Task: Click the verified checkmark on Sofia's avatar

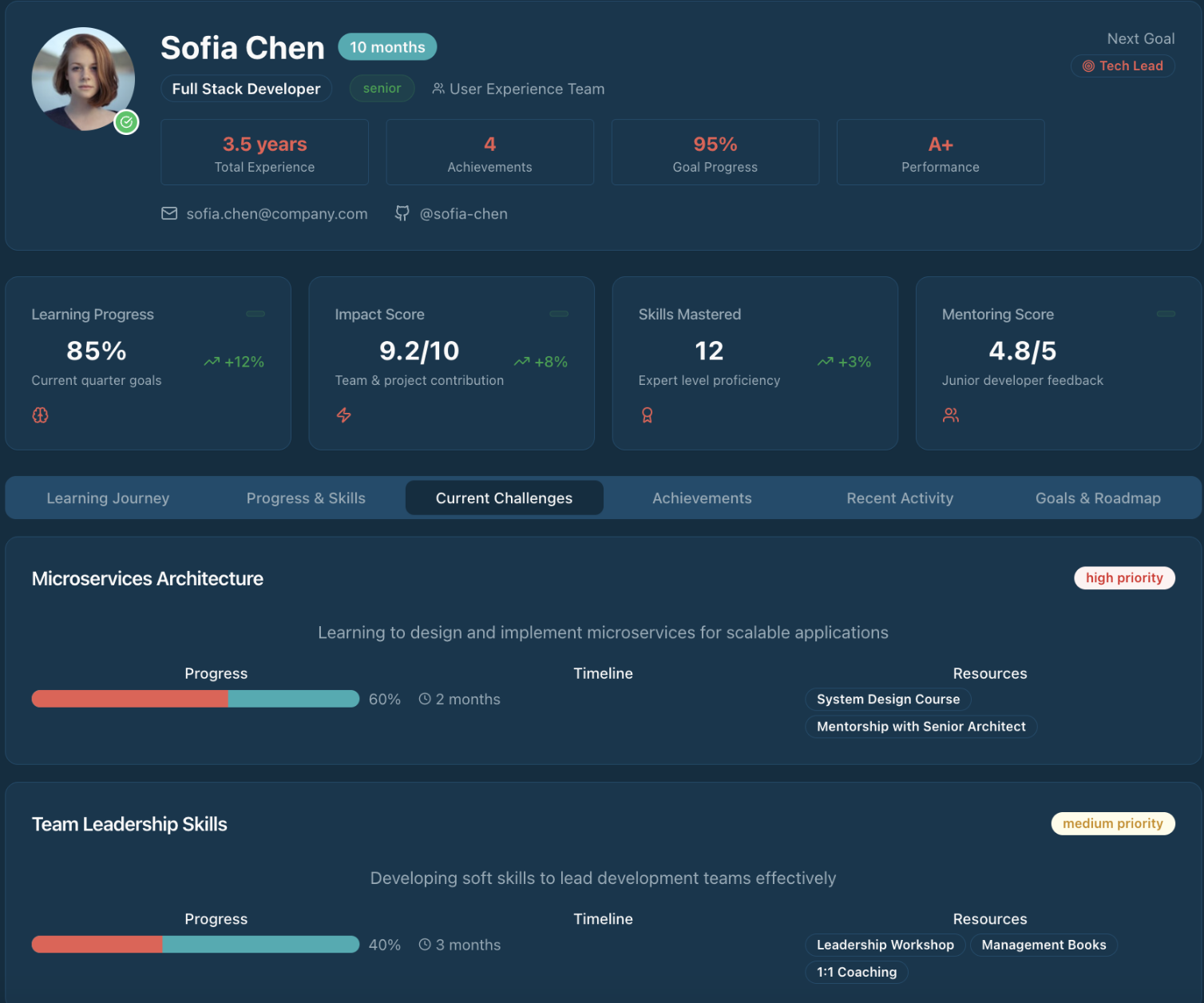Action: point(126,122)
